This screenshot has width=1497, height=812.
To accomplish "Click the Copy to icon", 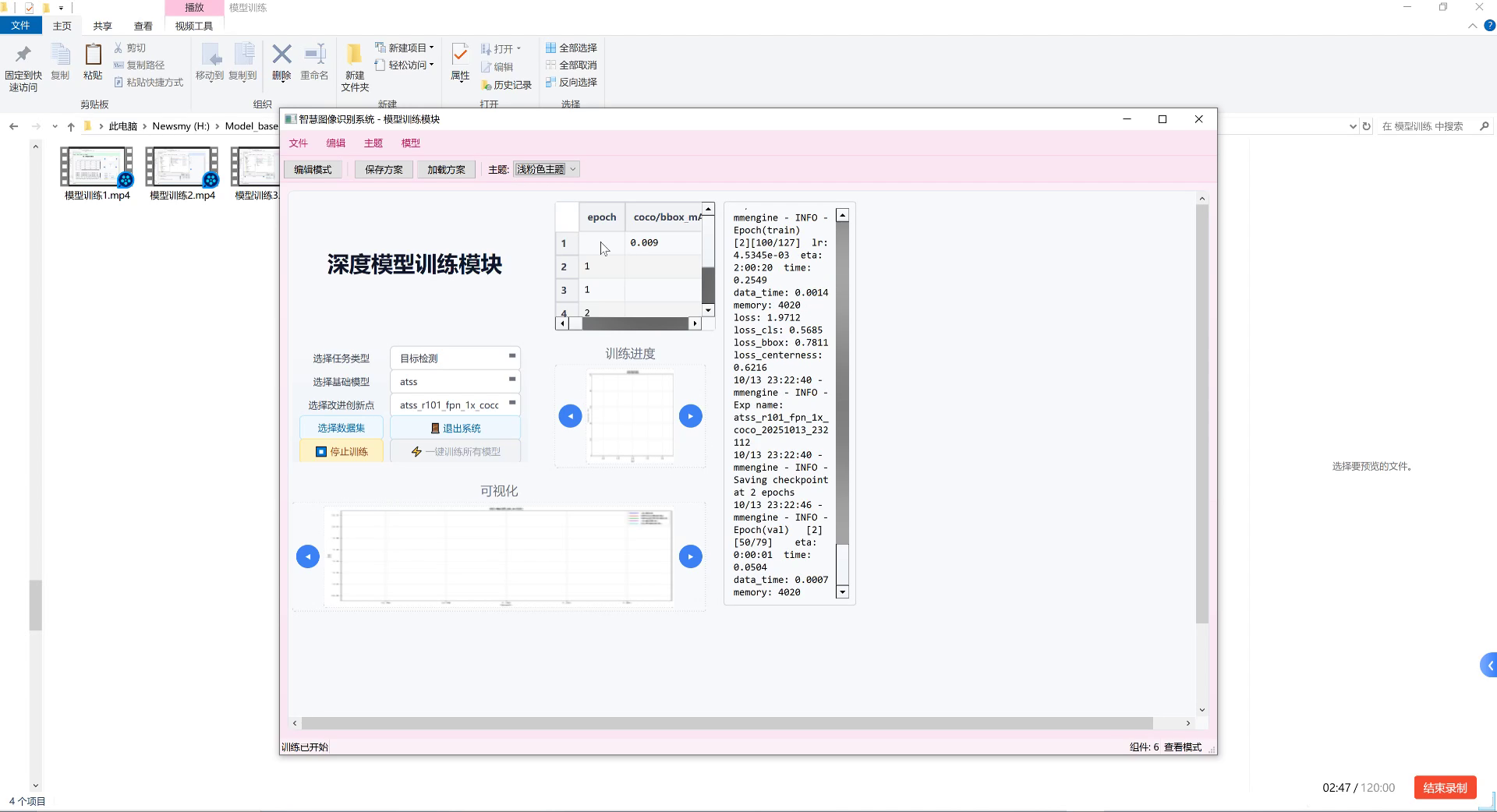I will click(243, 55).
